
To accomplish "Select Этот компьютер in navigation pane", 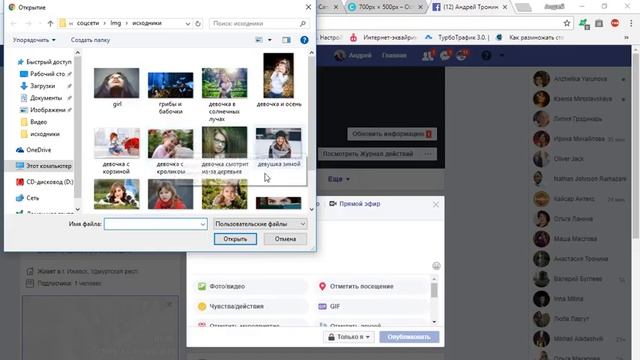I will coord(43,166).
